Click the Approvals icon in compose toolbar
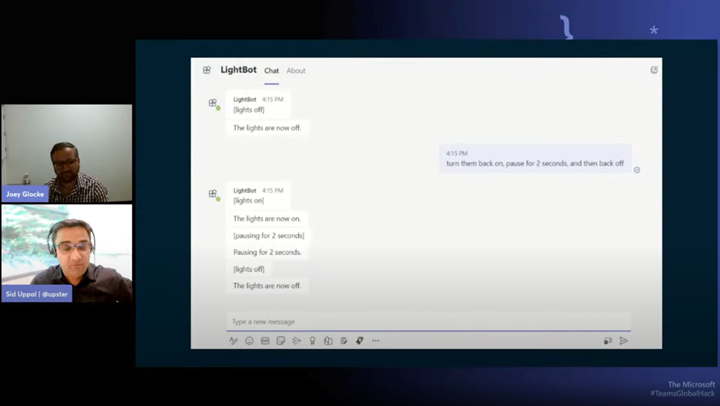Image resolution: width=720 pixels, height=406 pixels. click(x=328, y=341)
